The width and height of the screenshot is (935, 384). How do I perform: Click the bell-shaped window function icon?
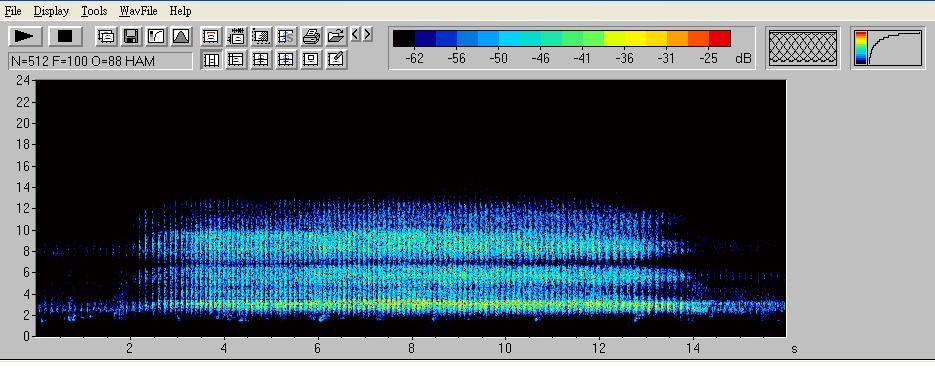(x=181, y=36)
